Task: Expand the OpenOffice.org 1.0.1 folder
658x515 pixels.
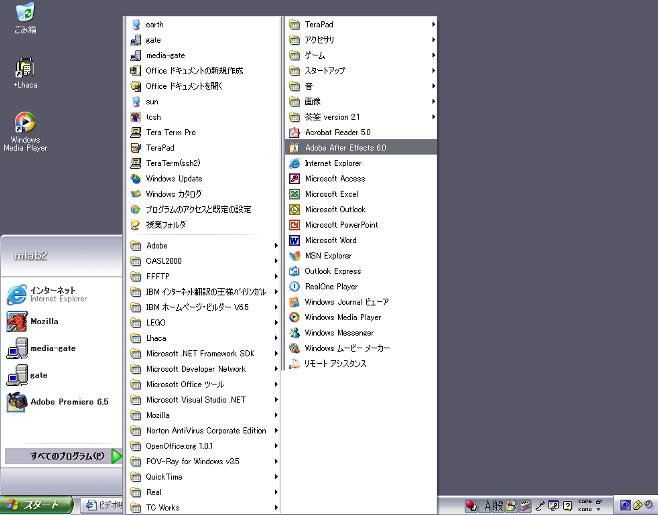Action: tap(204, 446)
